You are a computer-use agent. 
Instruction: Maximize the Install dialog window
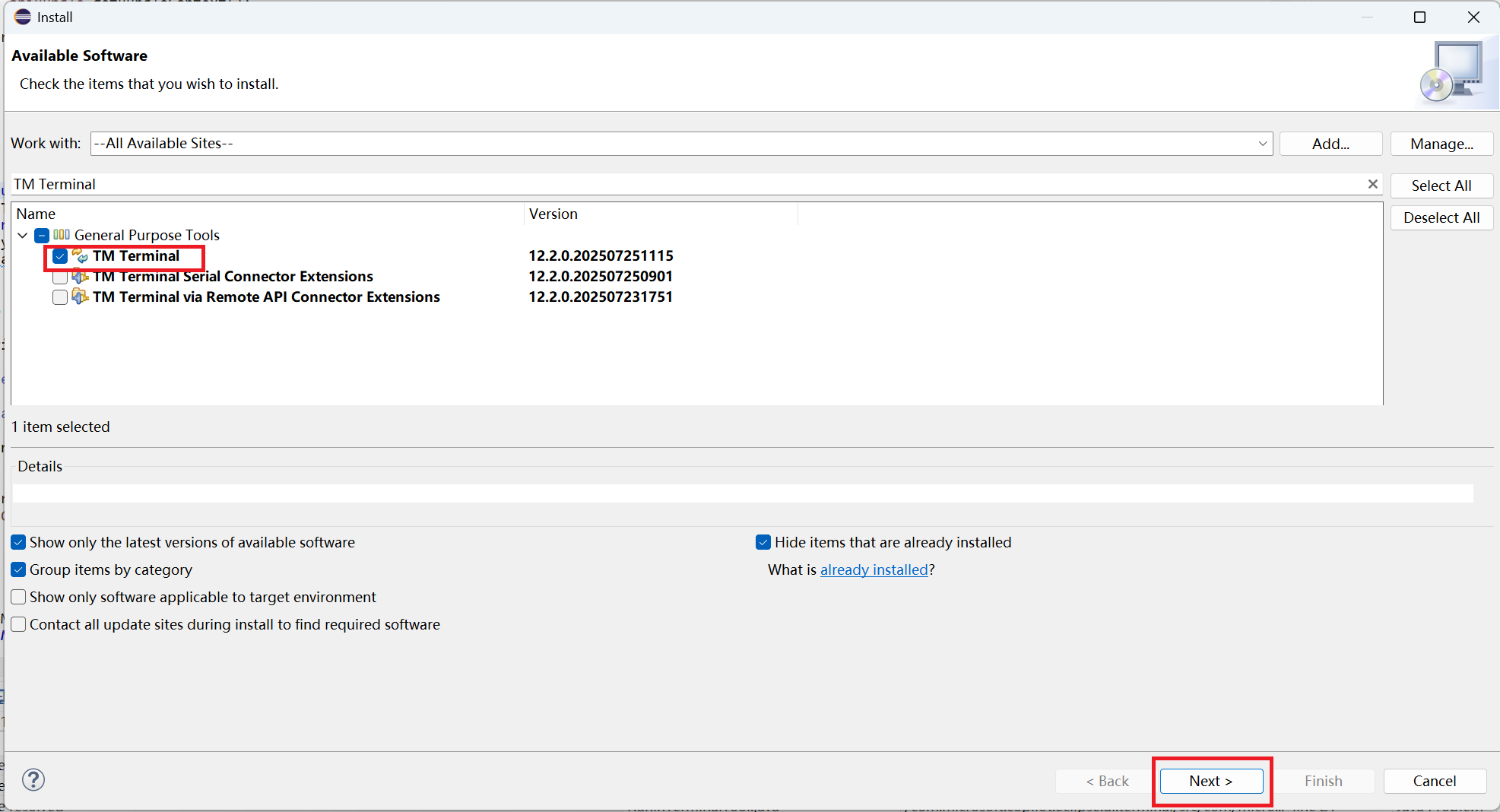(x=1419, y=17)
